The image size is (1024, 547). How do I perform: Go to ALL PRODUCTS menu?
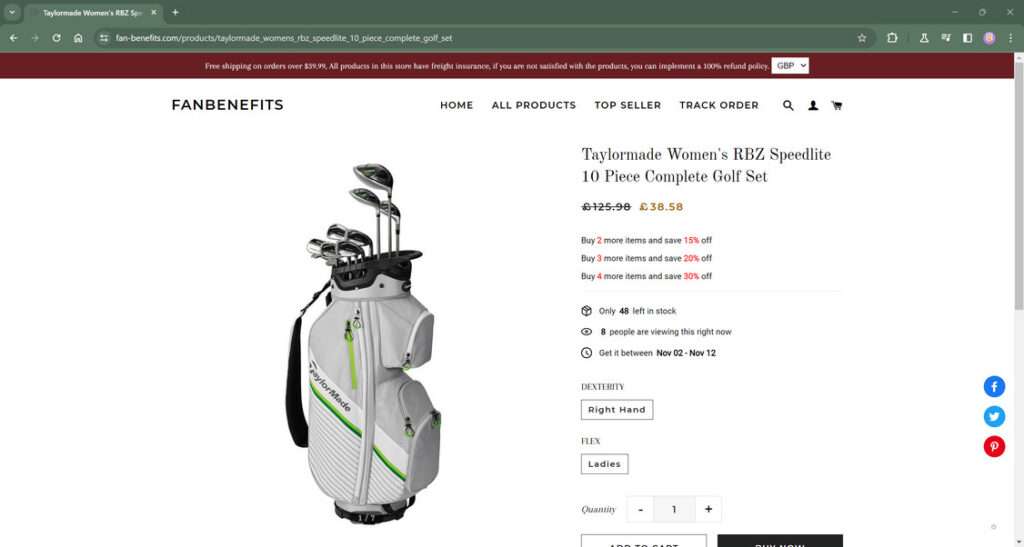coord(534,105)
